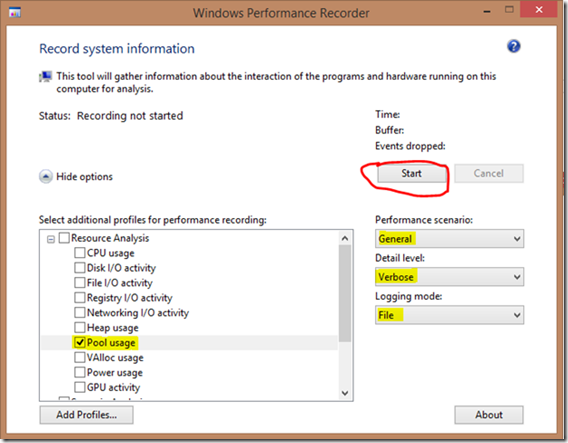Viewport: 568px width, 443px height.
Task: Open the blue help question mark icon
Action: pos(514,46)
